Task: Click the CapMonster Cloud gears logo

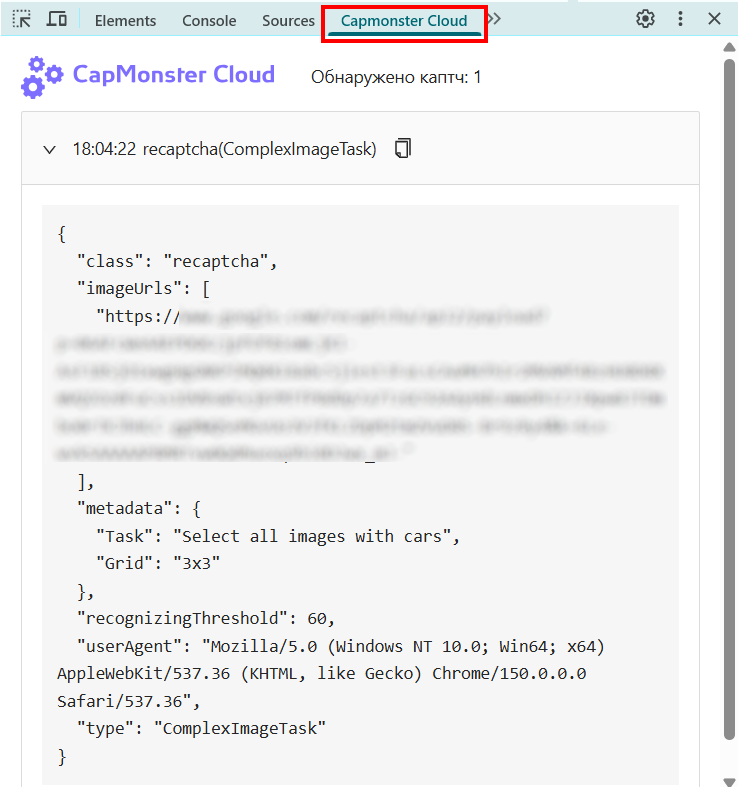Action: tap(42, 77)
